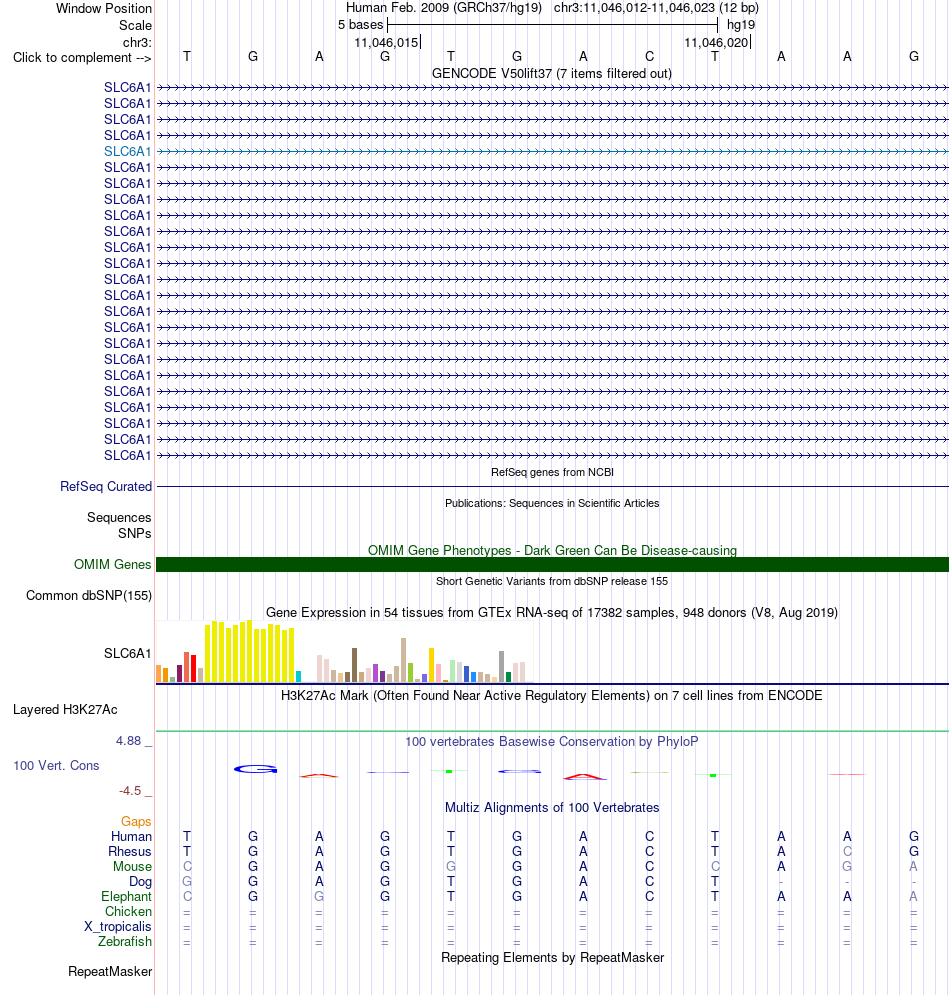950x995 pixels.
Task: Open the RefSeq Curated track label
Action: tap(106, 487)
